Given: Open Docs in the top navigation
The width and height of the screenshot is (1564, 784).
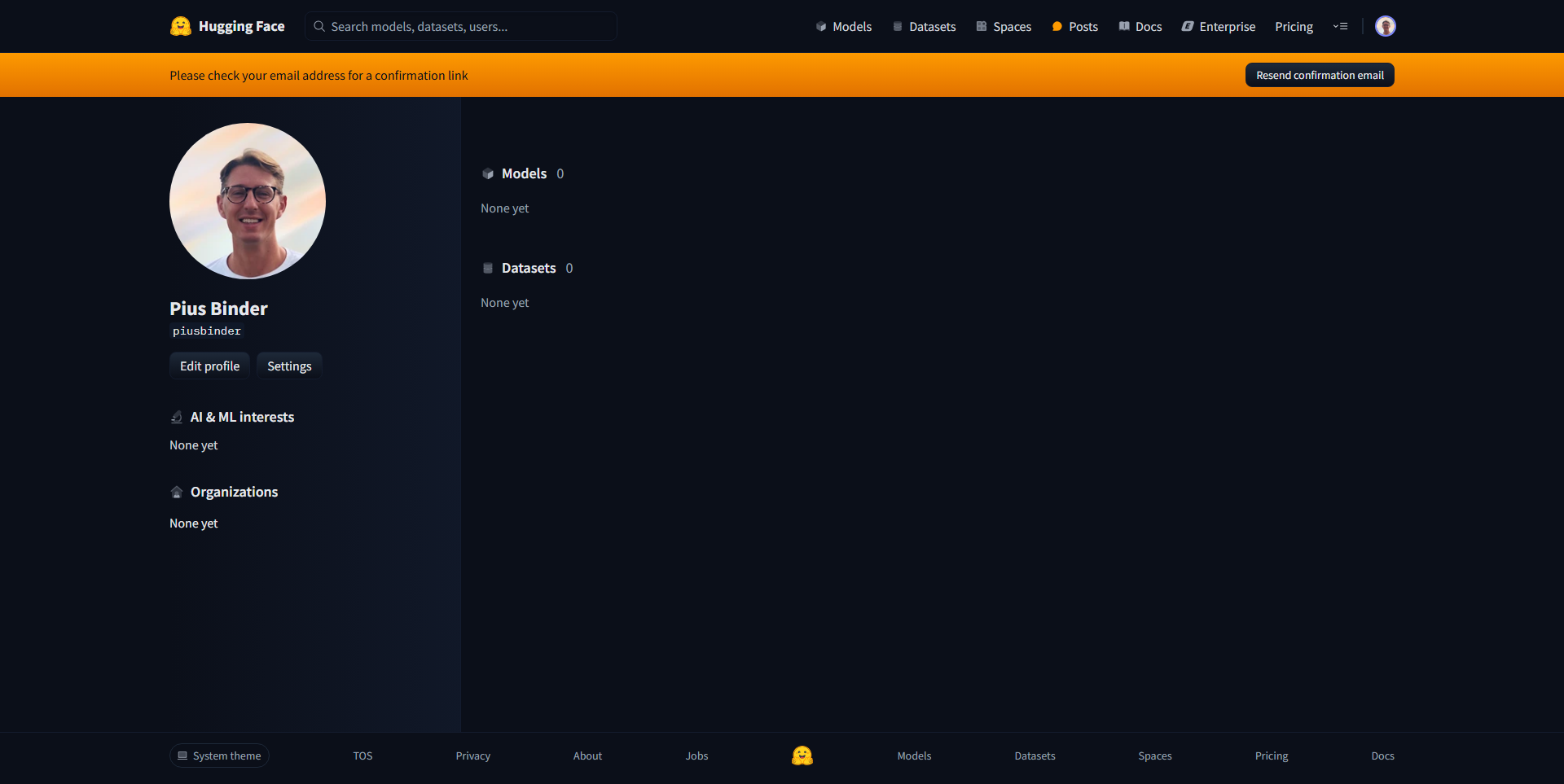Looking at the screenshot, I should tap(1140, 26).
